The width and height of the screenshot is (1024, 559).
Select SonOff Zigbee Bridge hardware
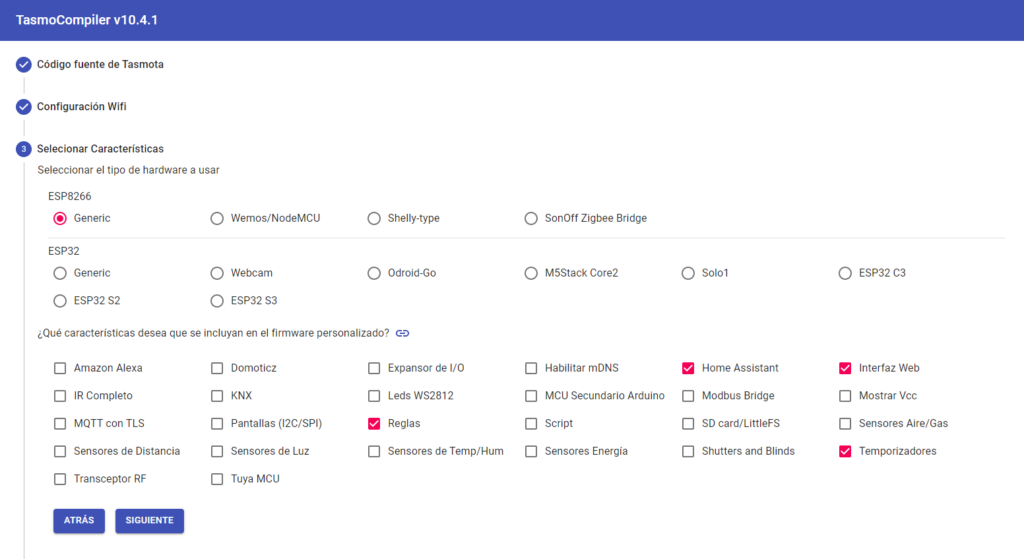coord(531,219)
